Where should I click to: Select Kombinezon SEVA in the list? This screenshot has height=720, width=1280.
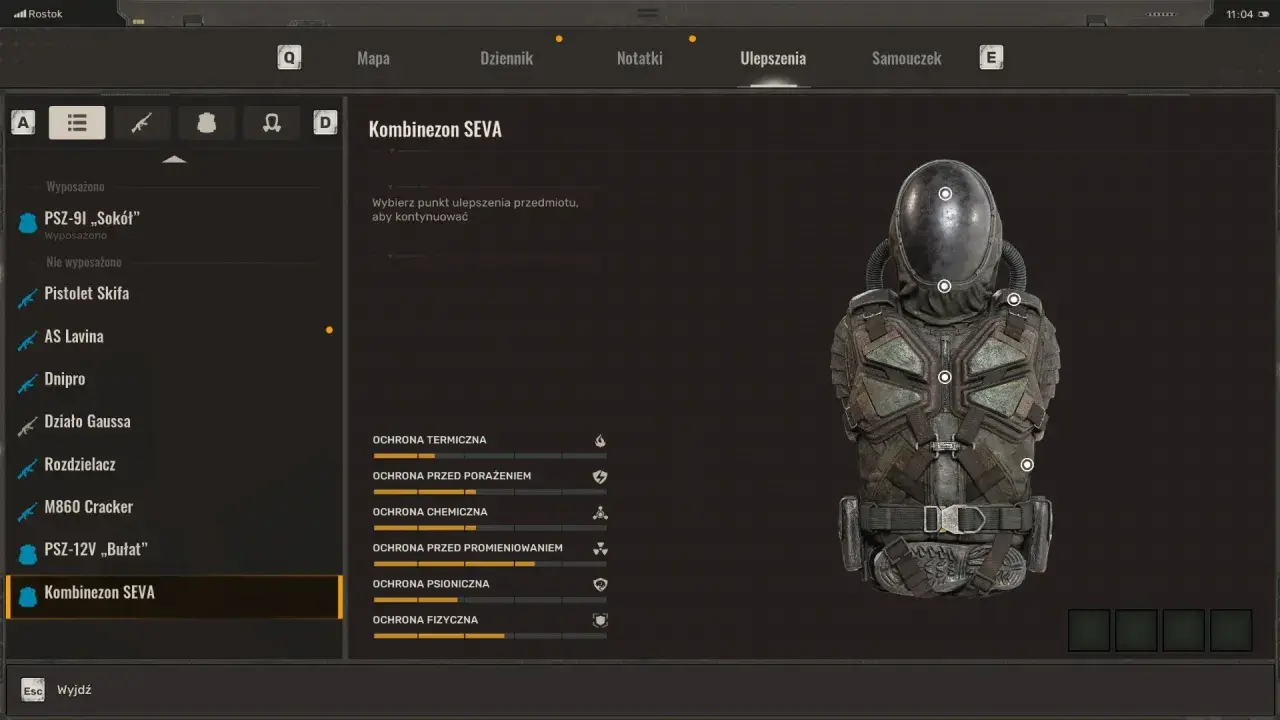coord(174,597)
